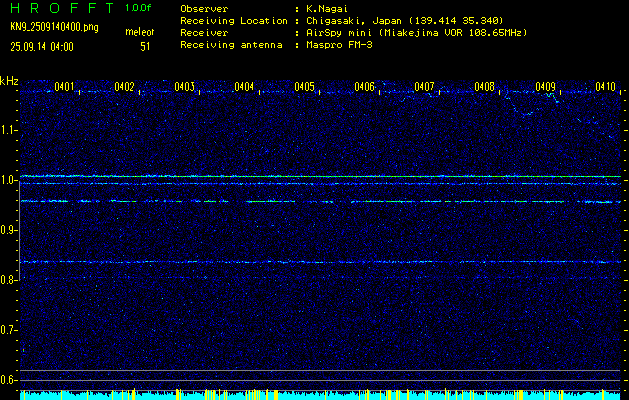Click the 0.7 frequency axis label

tap(9, 330)
